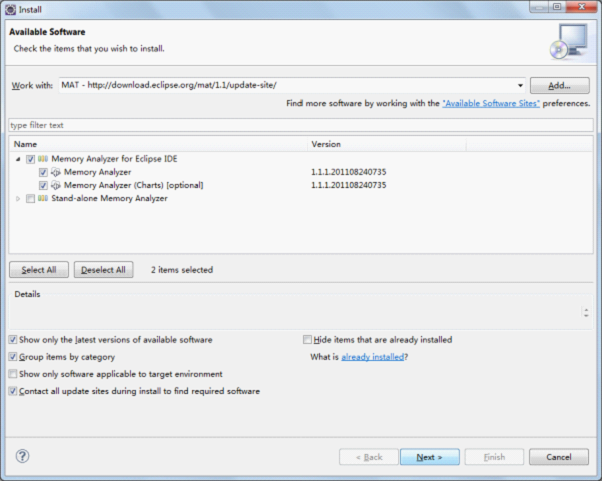Click the feature icon beside the Memory Analyzer row
The height and width of the screenshot is (481, 602).
(56, 172)
